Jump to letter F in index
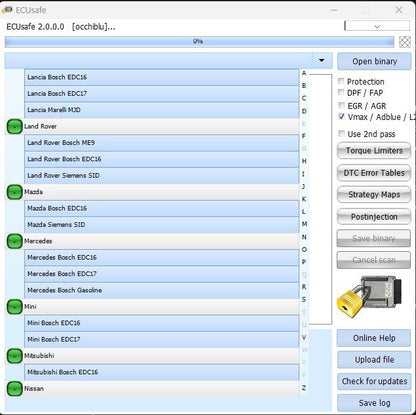 click(304, 136)
